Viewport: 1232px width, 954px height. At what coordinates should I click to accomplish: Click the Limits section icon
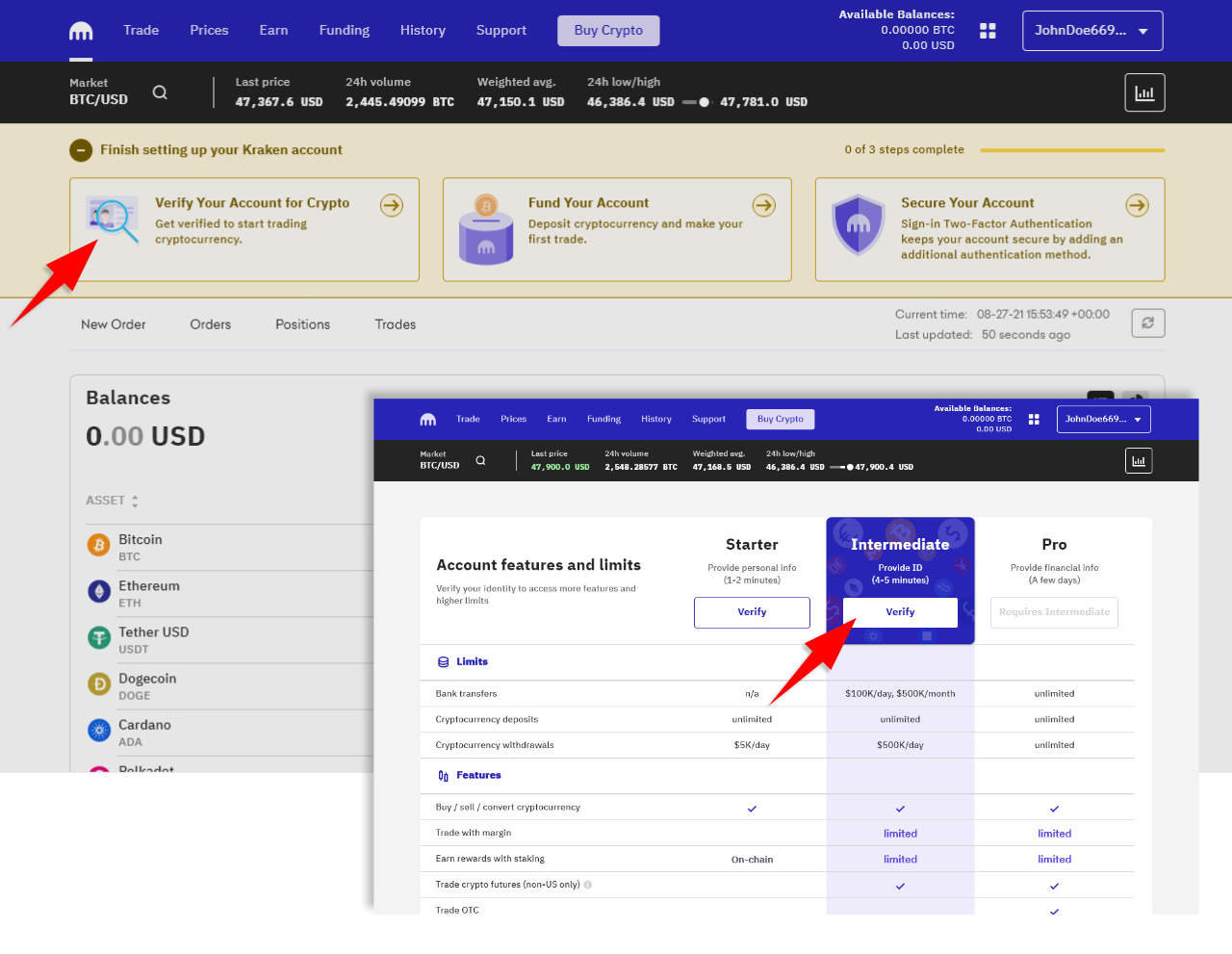tap(443, 662)
